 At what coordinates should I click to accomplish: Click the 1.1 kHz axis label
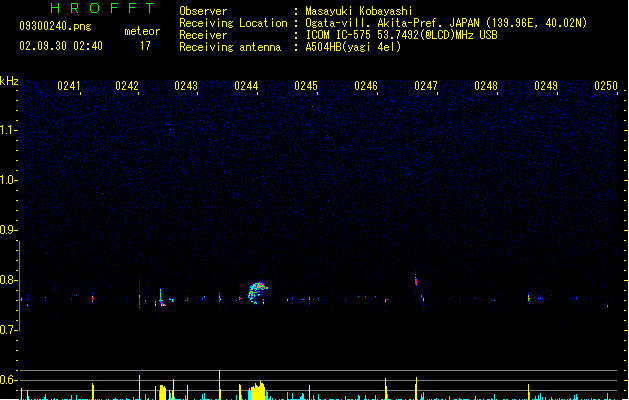[x=8, y=130]
